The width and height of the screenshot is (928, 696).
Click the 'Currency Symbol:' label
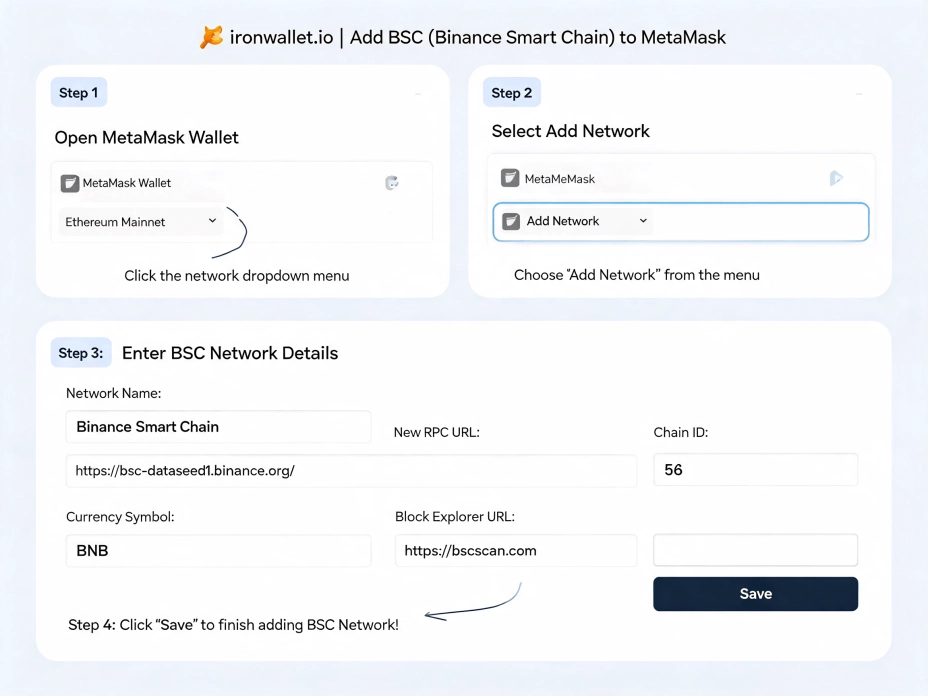click(120, 517)
